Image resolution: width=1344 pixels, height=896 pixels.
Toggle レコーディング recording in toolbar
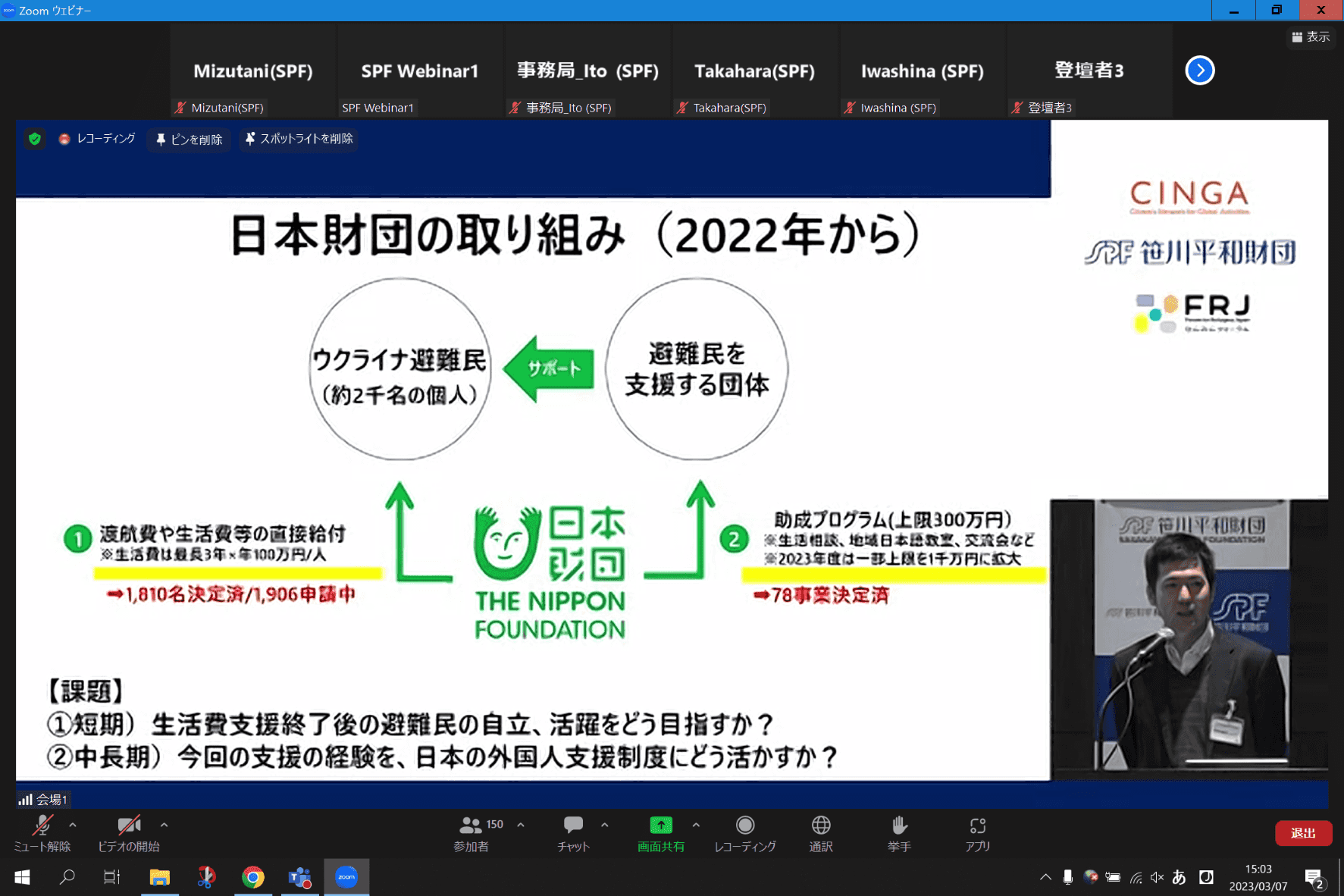(x=745, y=833)
